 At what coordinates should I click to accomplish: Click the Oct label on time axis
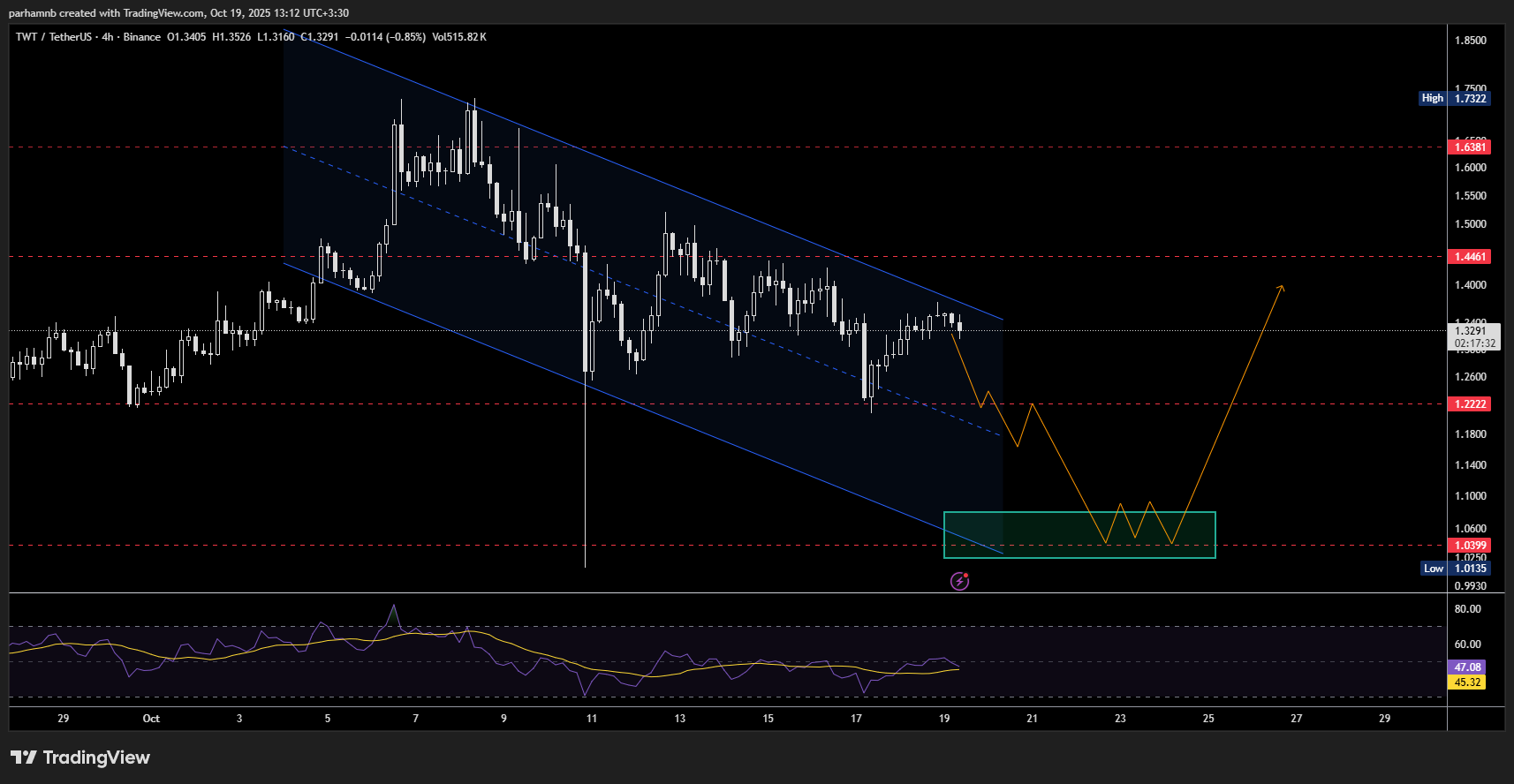151,719
